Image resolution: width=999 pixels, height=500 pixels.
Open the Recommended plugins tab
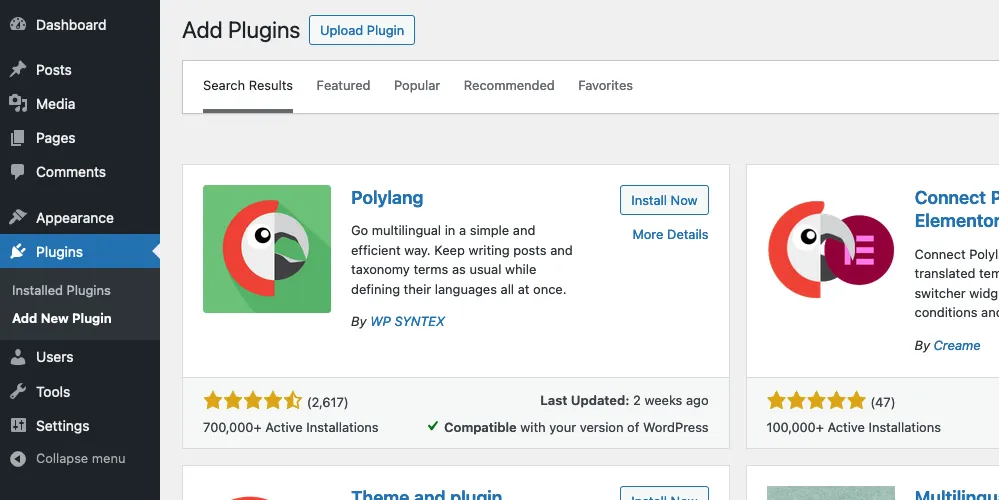point(509,85)
